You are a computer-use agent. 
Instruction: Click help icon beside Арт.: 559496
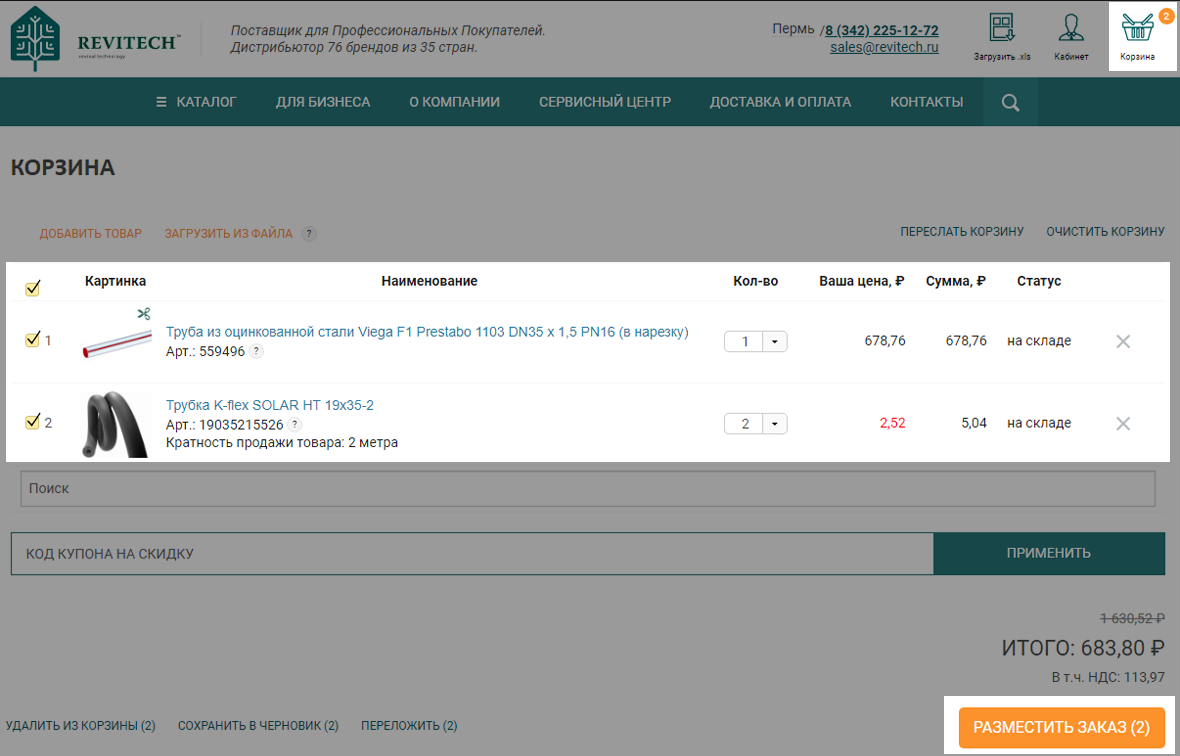[x=257, y=351]
